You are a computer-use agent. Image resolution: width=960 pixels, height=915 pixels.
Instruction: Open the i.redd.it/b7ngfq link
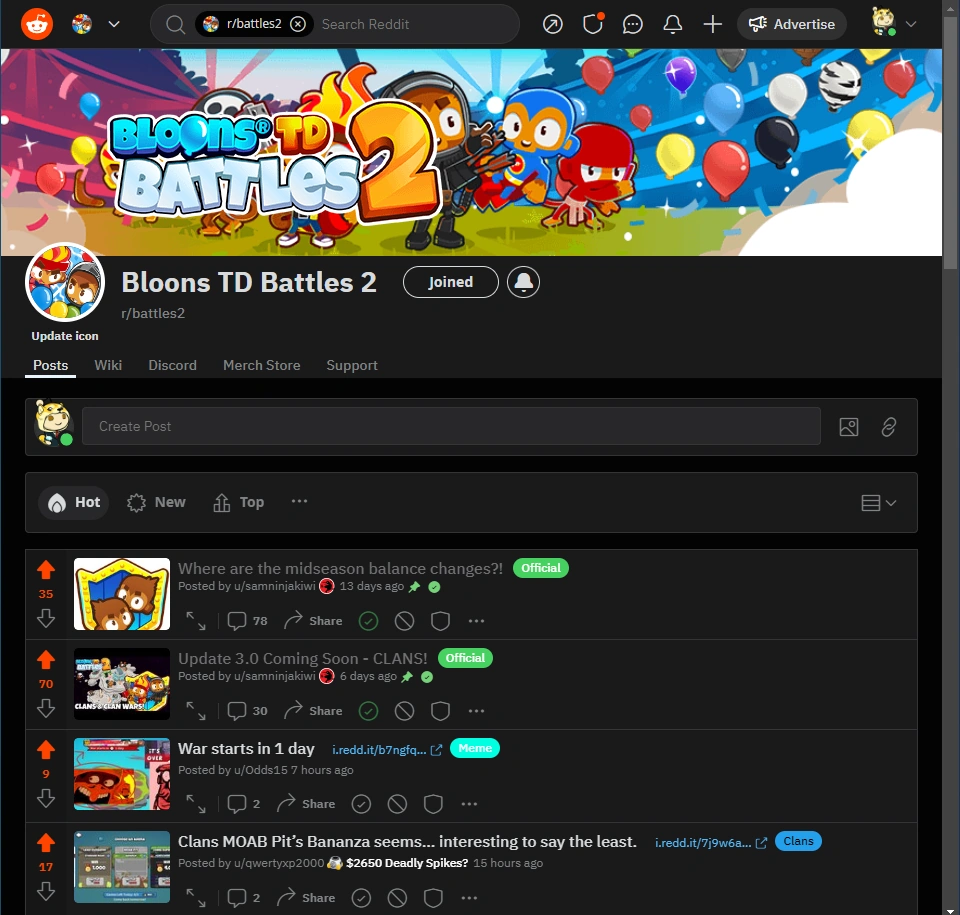(x=386, y=750)
